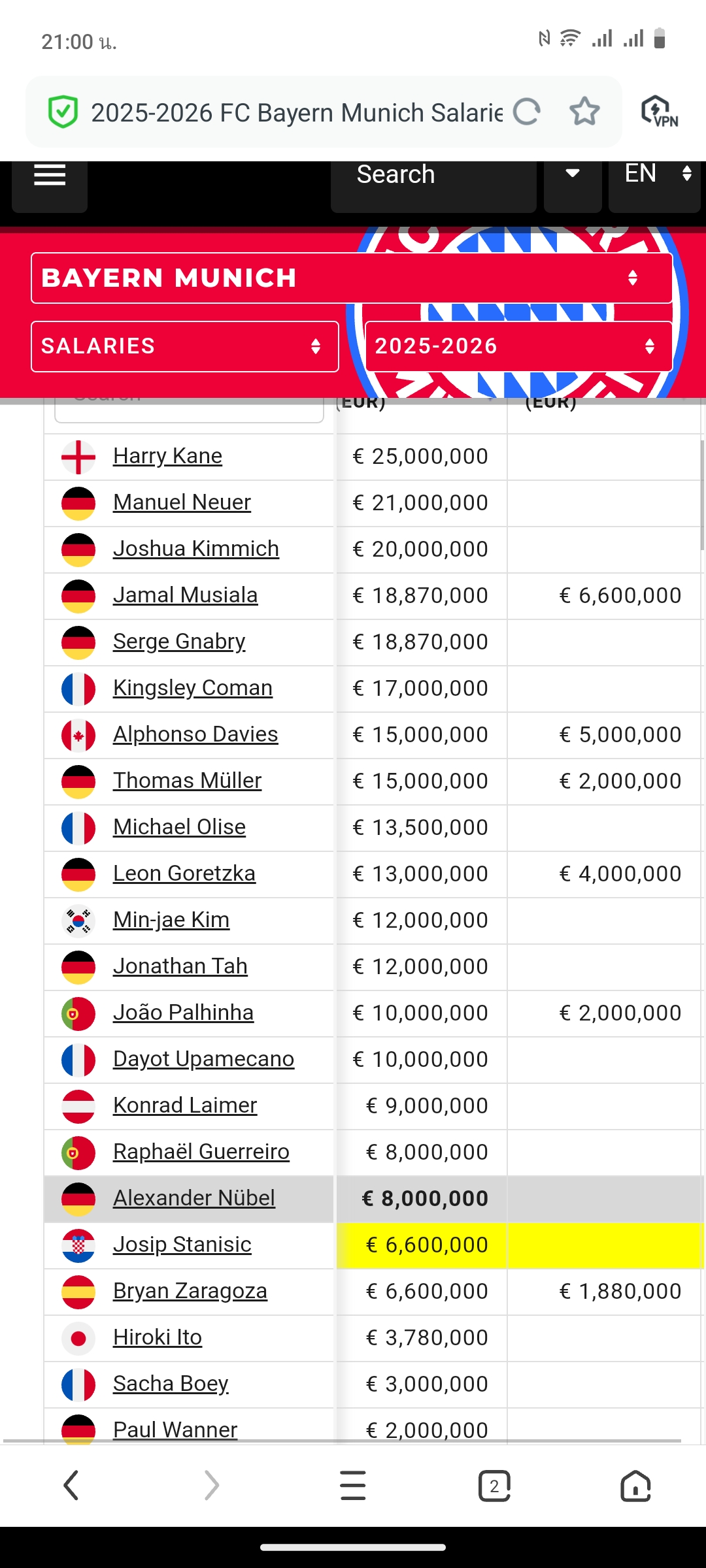Open the browser bottom menu icon
Image resolution: width=706 pixels, height=1568 pixels.
point(353,1486)
